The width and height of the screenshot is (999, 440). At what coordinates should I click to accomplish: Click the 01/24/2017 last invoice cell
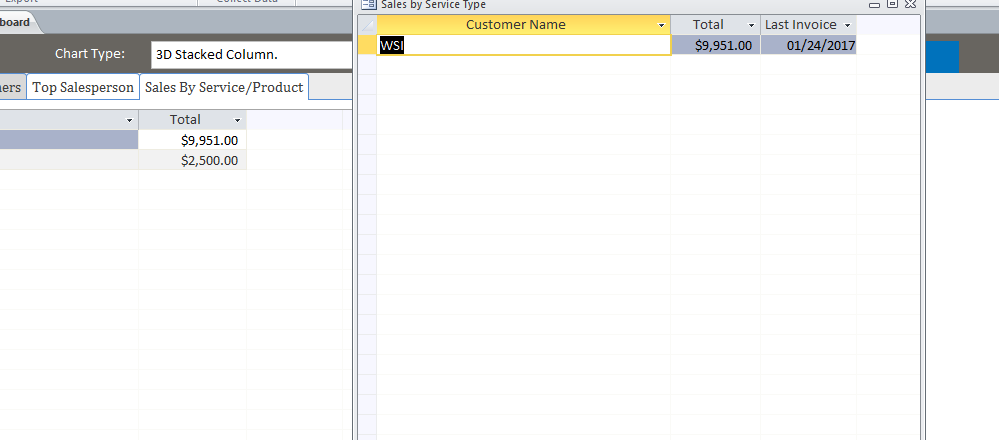(809, 45)
